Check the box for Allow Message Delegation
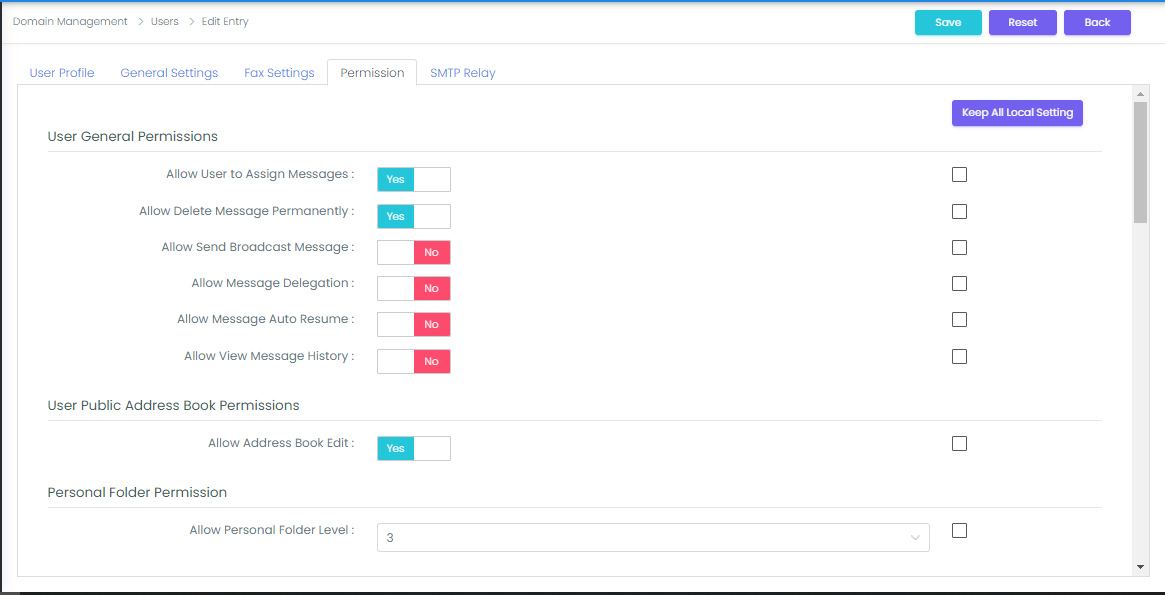 tap(959, 283)
